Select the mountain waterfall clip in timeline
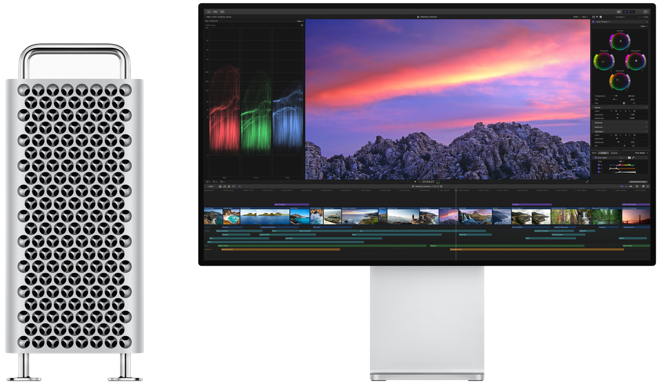This screenshot has height=387, width=660. (x=475, y=216)
